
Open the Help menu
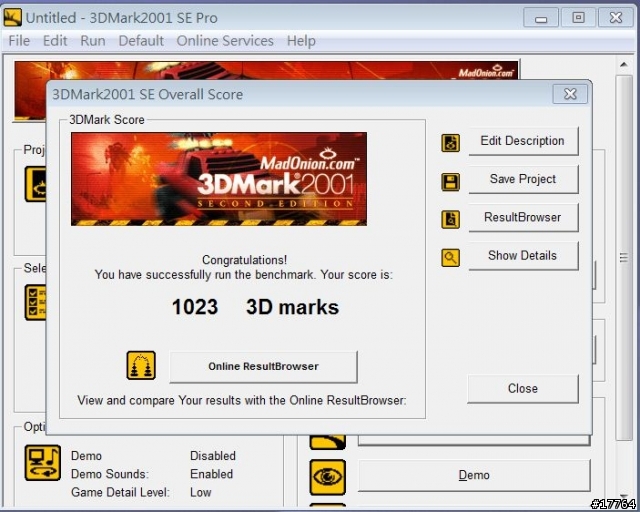tap(301, 41)
